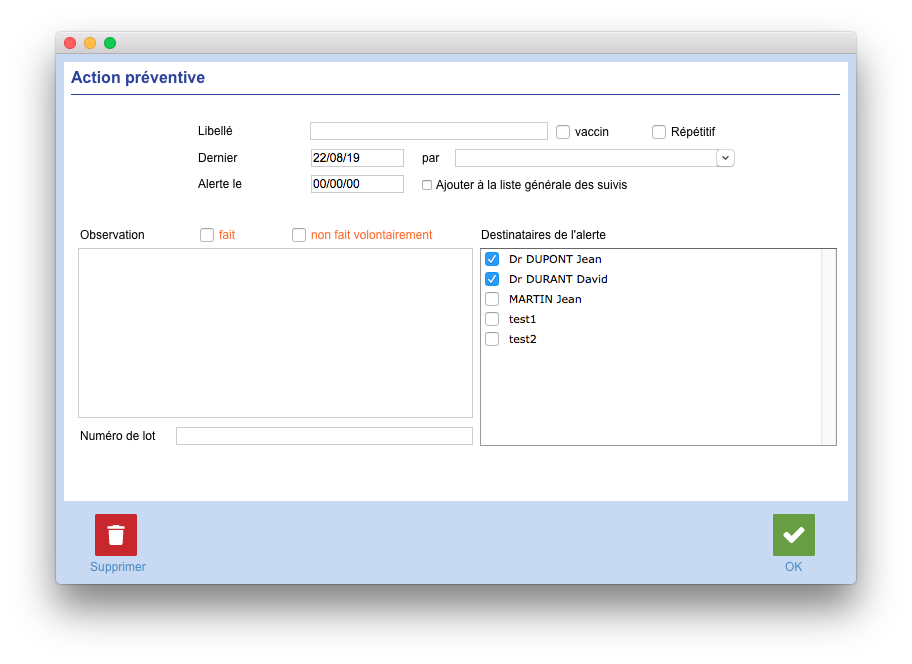Check the test1 recipient box
Image resolution: width=912 pixels, height=664 pixels.
492,319
